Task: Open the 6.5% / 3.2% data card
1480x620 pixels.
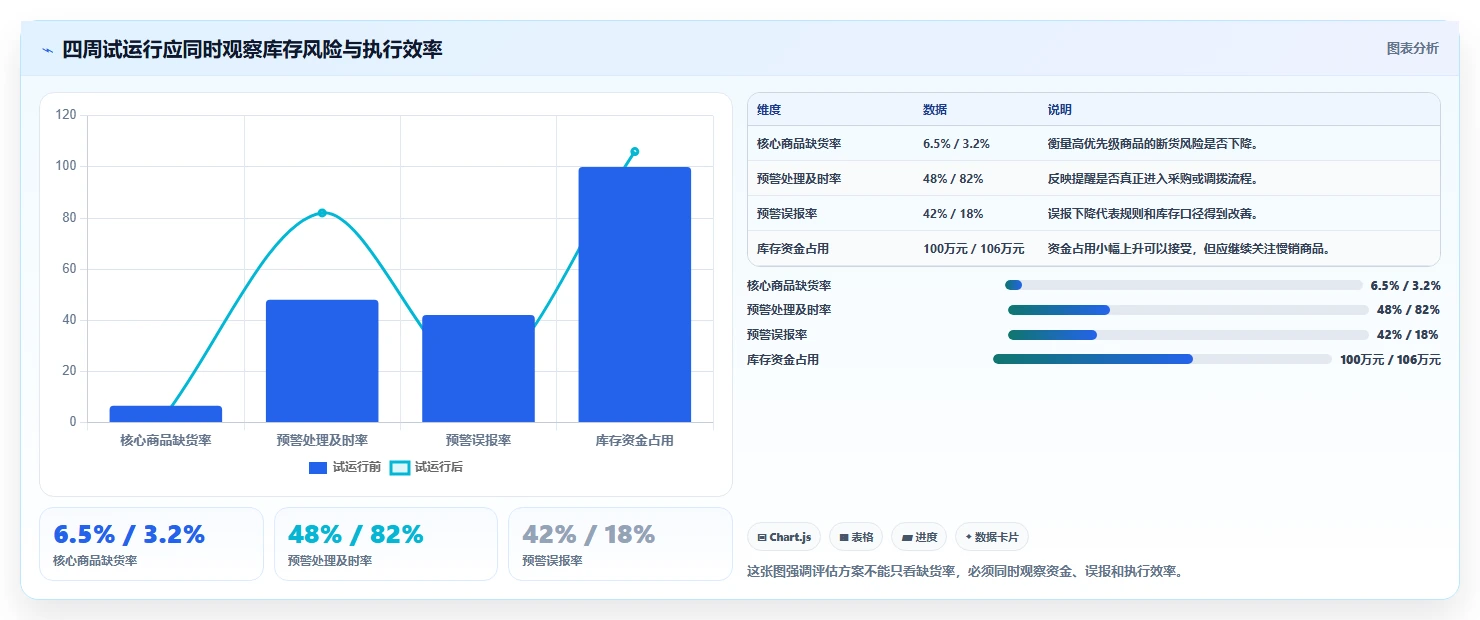Action: tap(151, 544)
